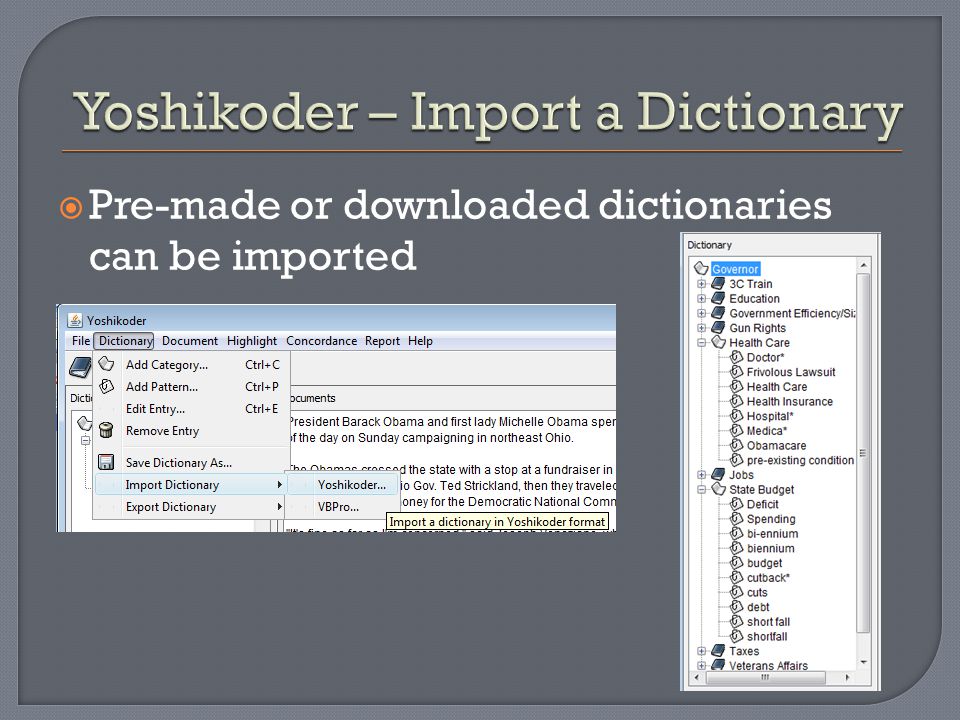Click Governor root category icon

coord(701,269)
